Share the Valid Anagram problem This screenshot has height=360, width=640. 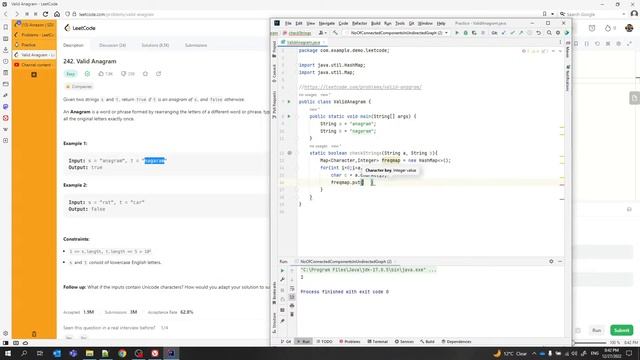point(158,74)
